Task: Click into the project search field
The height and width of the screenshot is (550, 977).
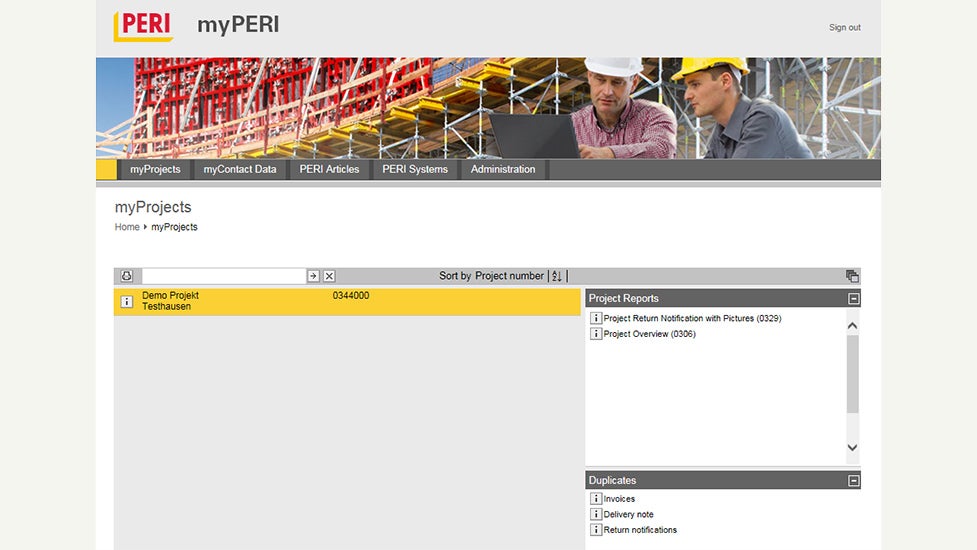Action: [x=223, y=276]
